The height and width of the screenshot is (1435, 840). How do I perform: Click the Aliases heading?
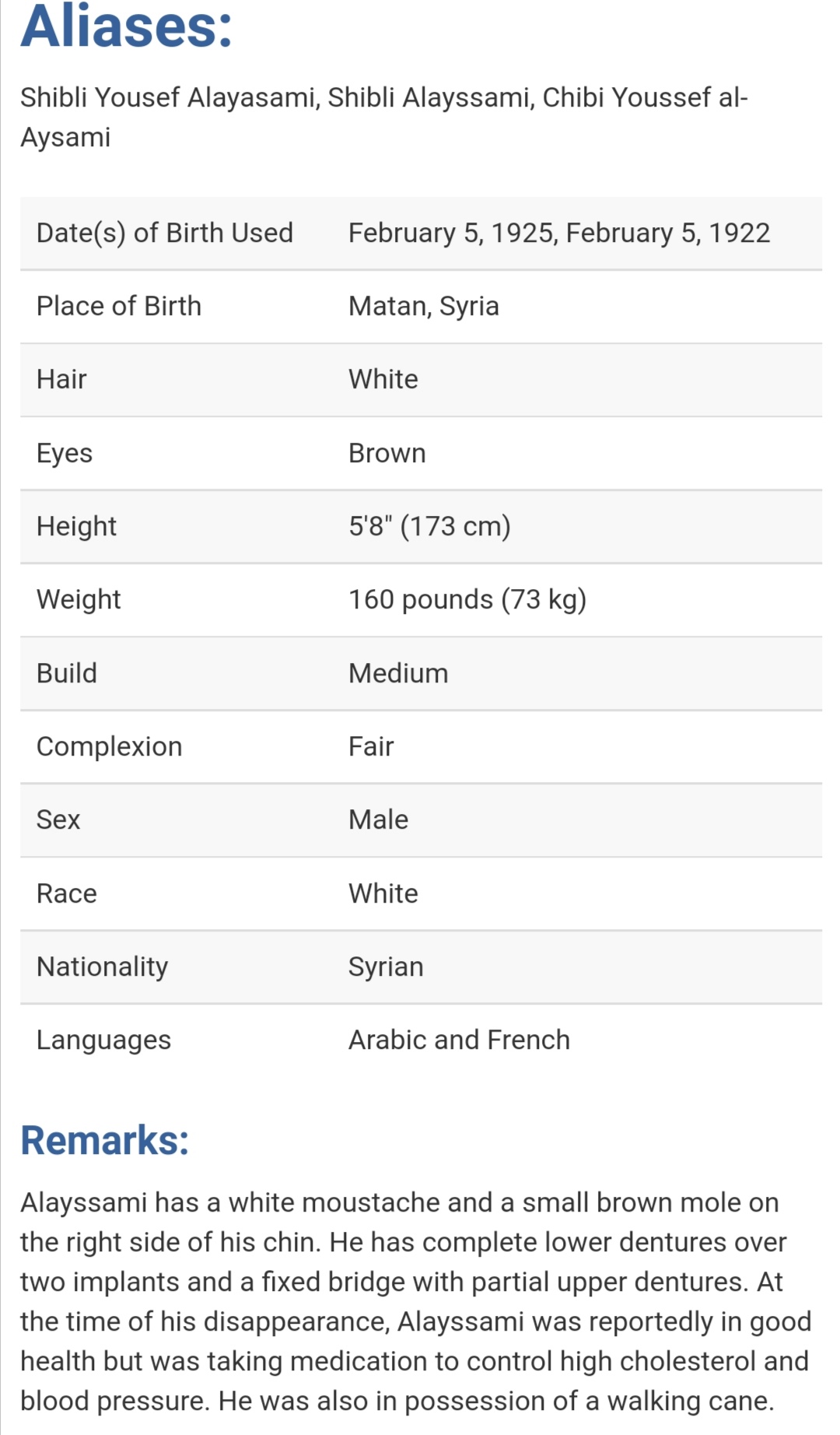[x=127, y=28]
